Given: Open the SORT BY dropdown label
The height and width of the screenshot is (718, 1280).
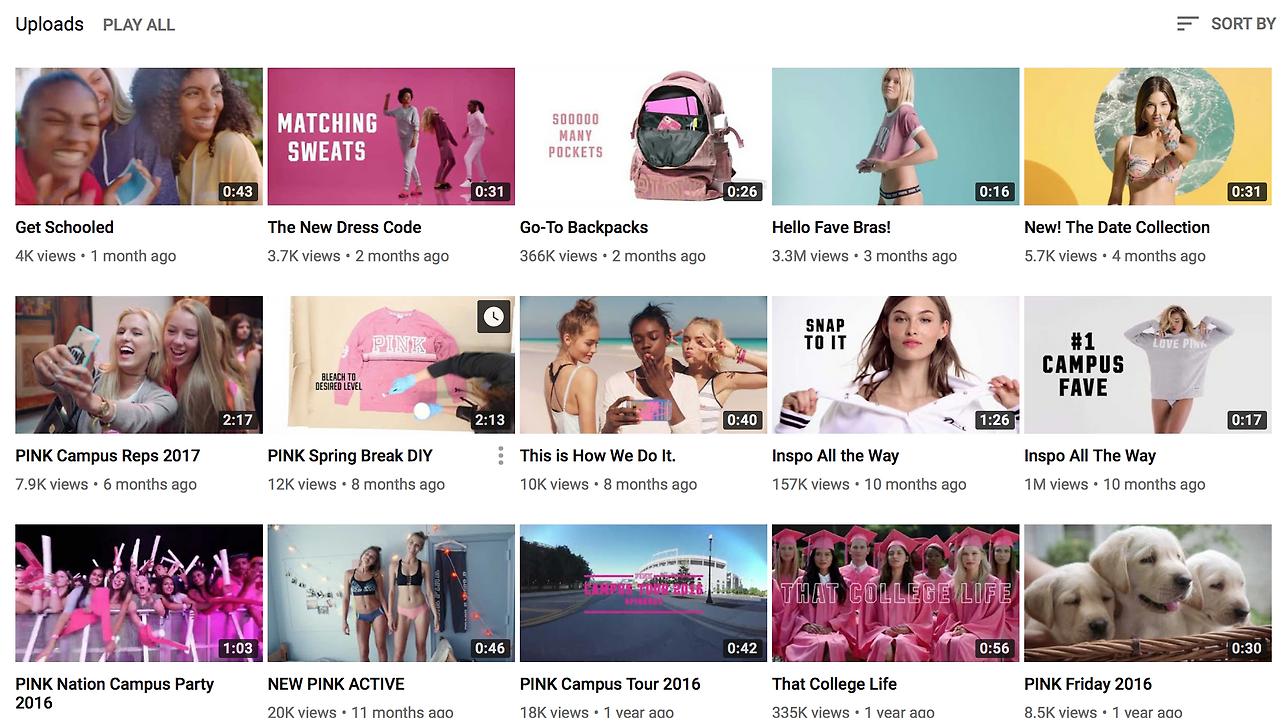Looking at the screenshot, I should click(1243, 24).
